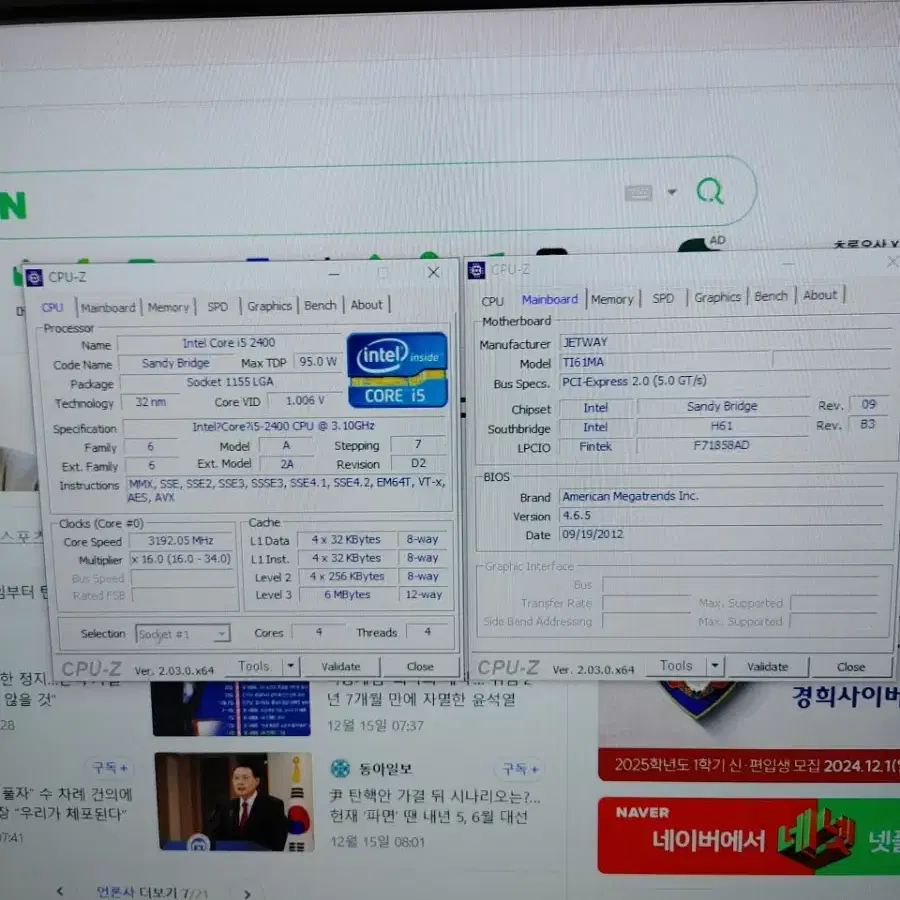Go to next press page with right arrow
This screenshot has height=900, width=900.
(247, 894)
